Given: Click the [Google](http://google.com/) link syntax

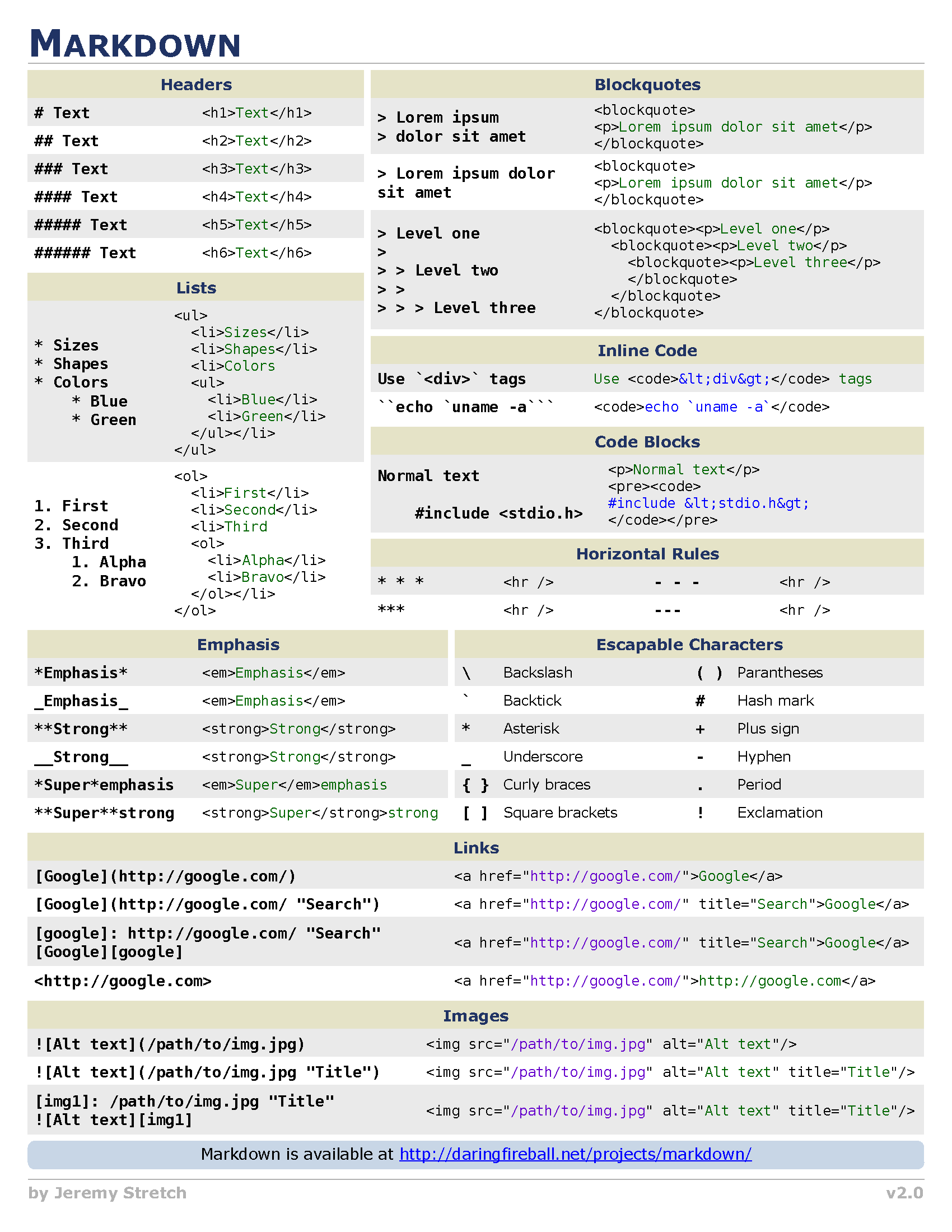Looking at the screenshot, I should pyautogui.click(x=165, y=876).
